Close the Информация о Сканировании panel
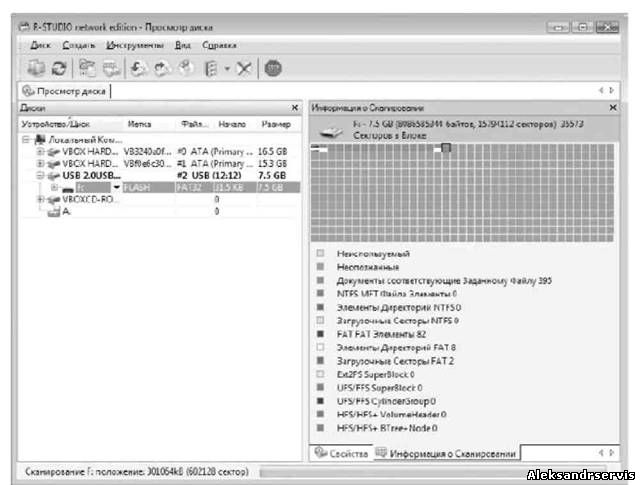This screenshot has width=640, height=485. click(613, 108)
